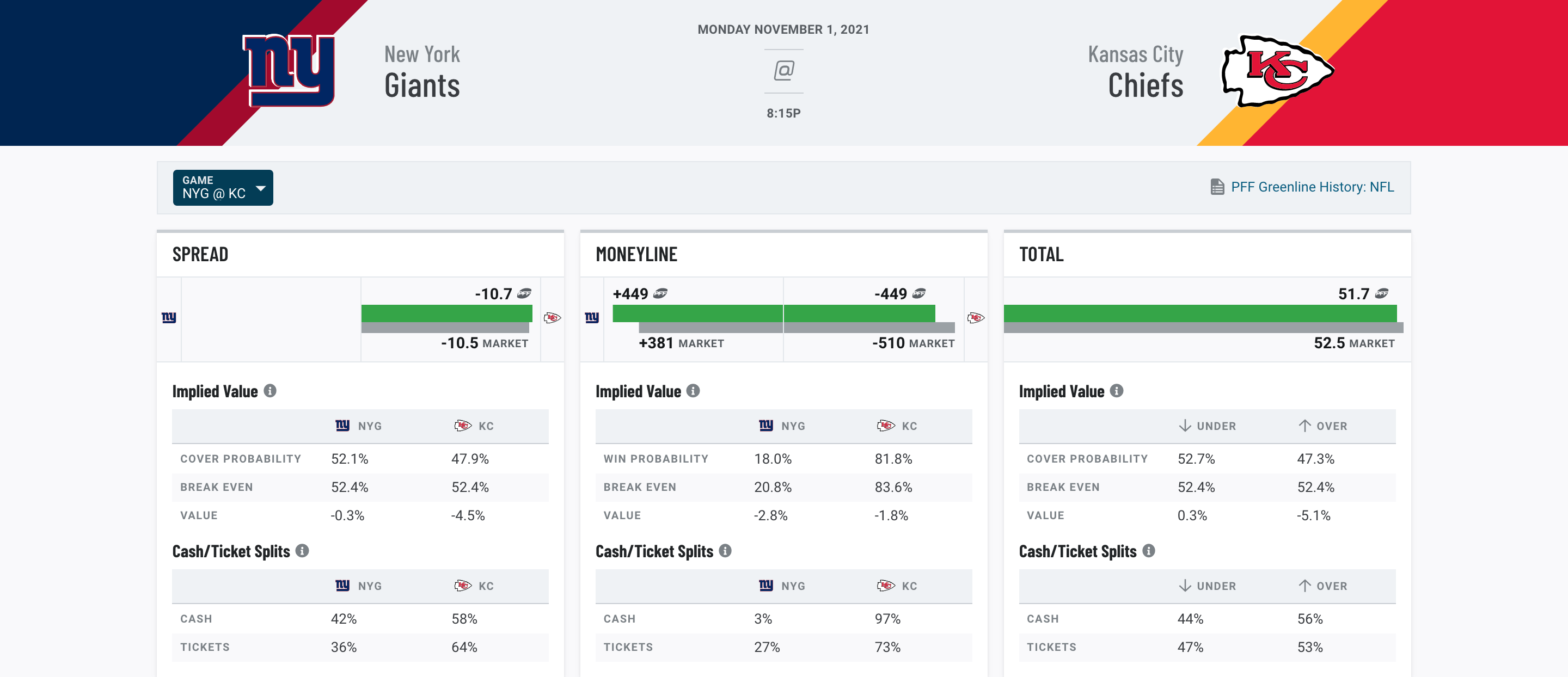Click Moneyline Cash/Ticket Splits info icon
The height and width of the screenshot is (677, 1568).
click(725, 551)
